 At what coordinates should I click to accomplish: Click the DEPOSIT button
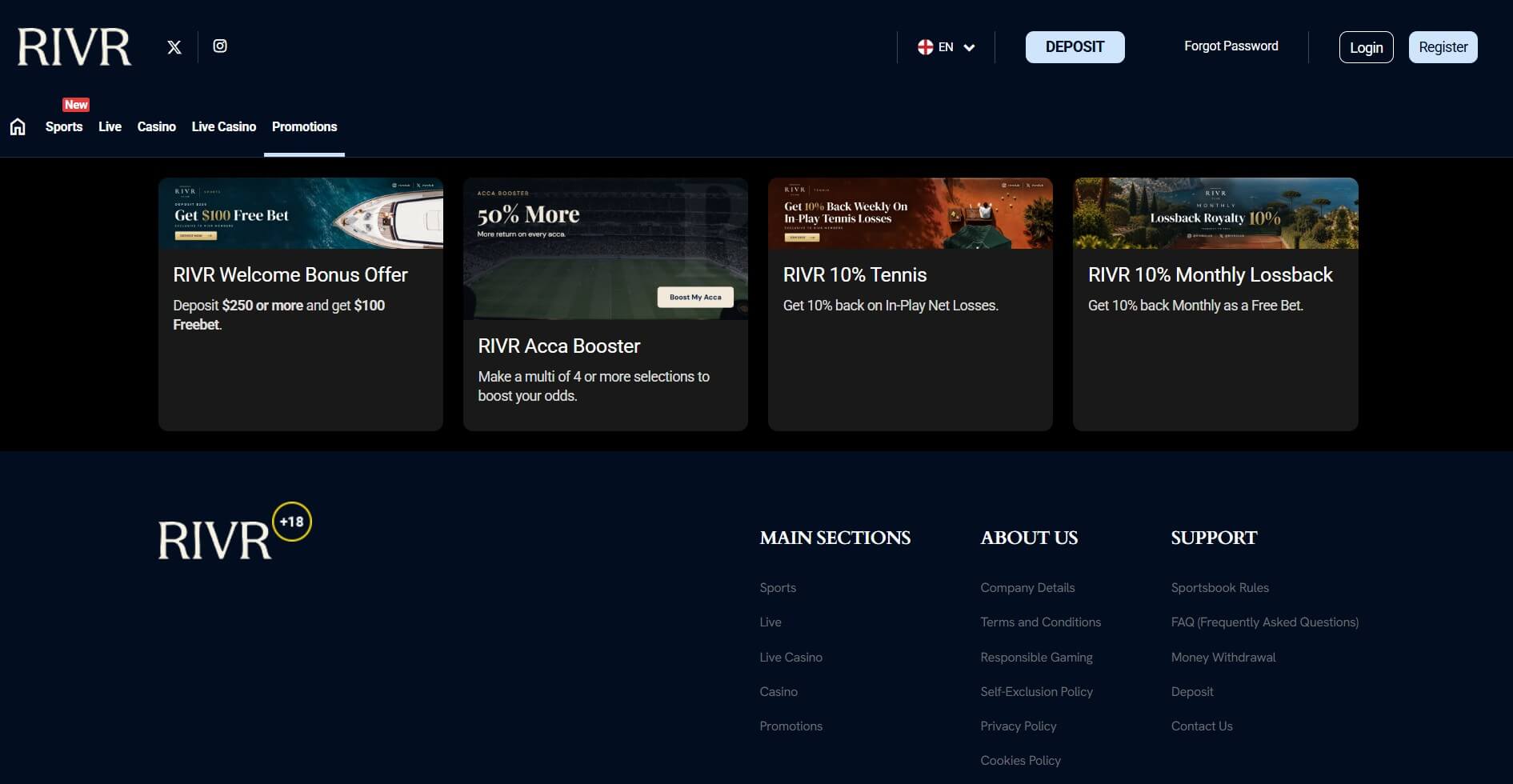pyautogui.click(x=1075, y=47)
